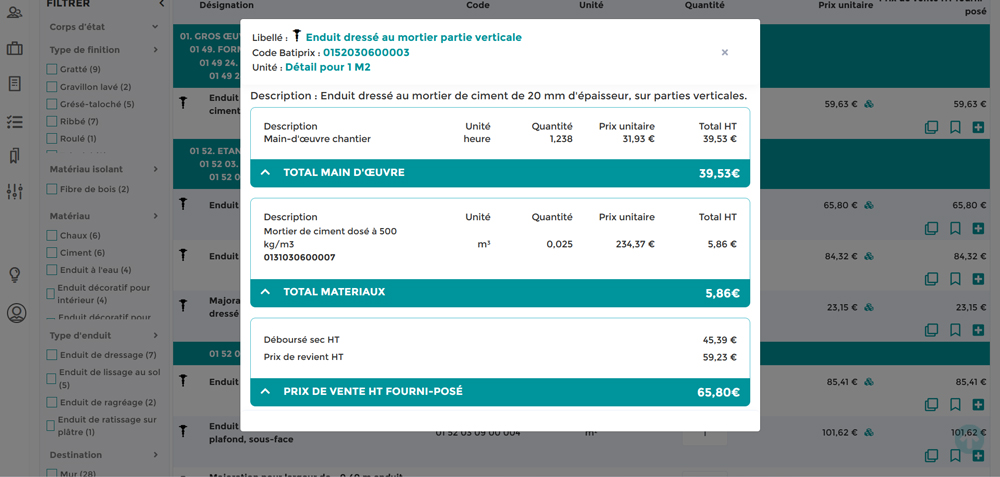1000x477 pixels.
Task: Add the 65,80 € row item
Action: click(x=978, y=228)
